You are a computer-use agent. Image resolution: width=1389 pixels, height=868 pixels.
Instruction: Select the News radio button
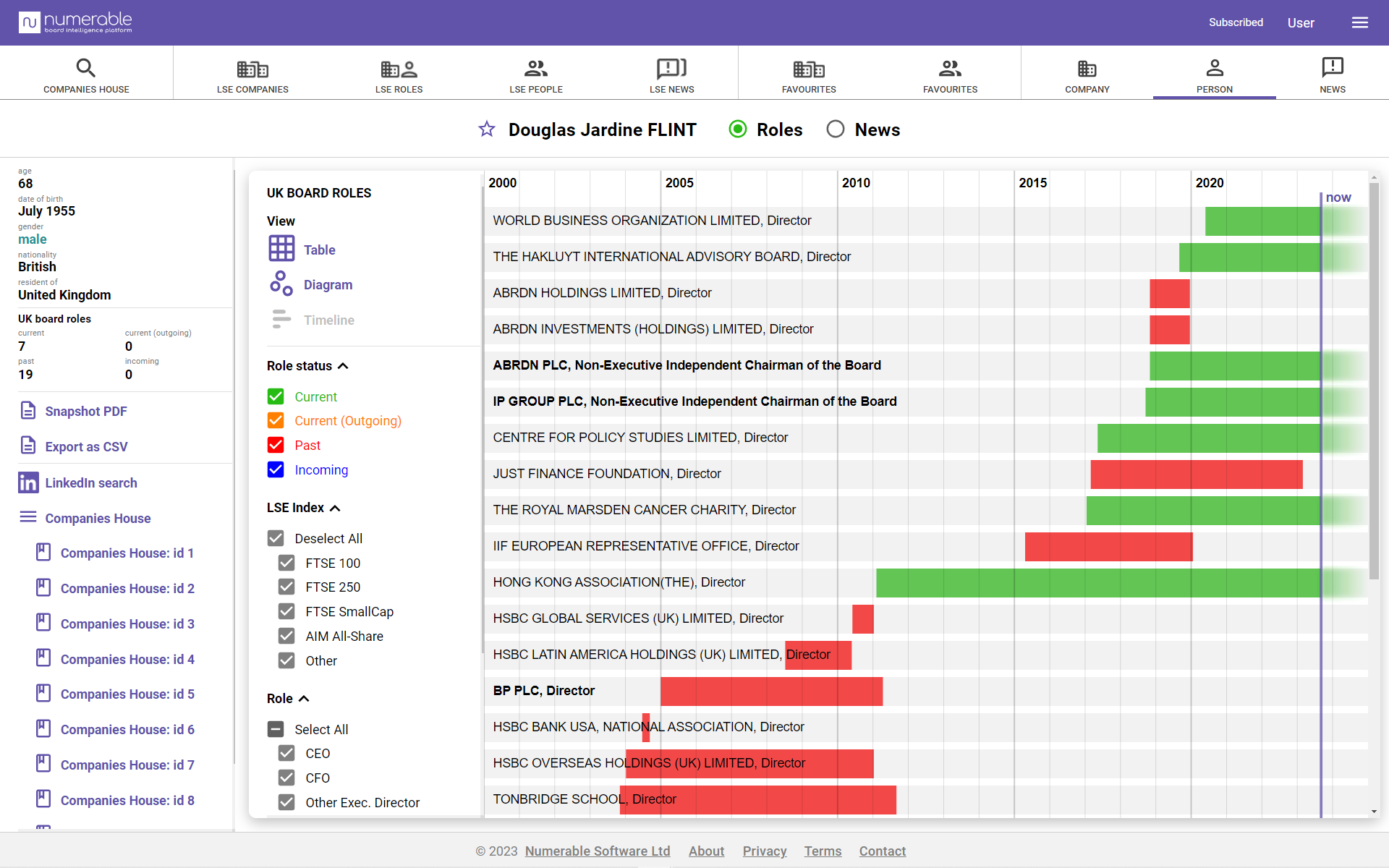click(836, 129)
